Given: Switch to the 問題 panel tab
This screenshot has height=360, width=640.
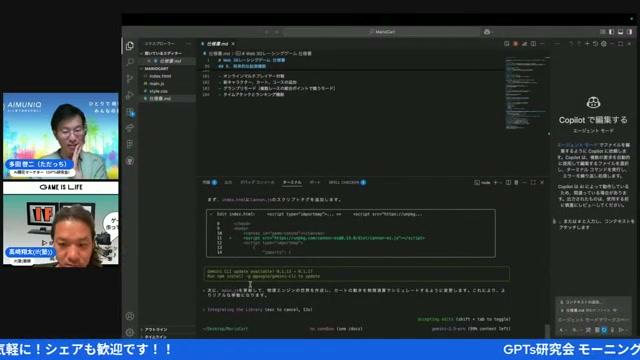Looking at the screenshot, I should coord(209,182).
